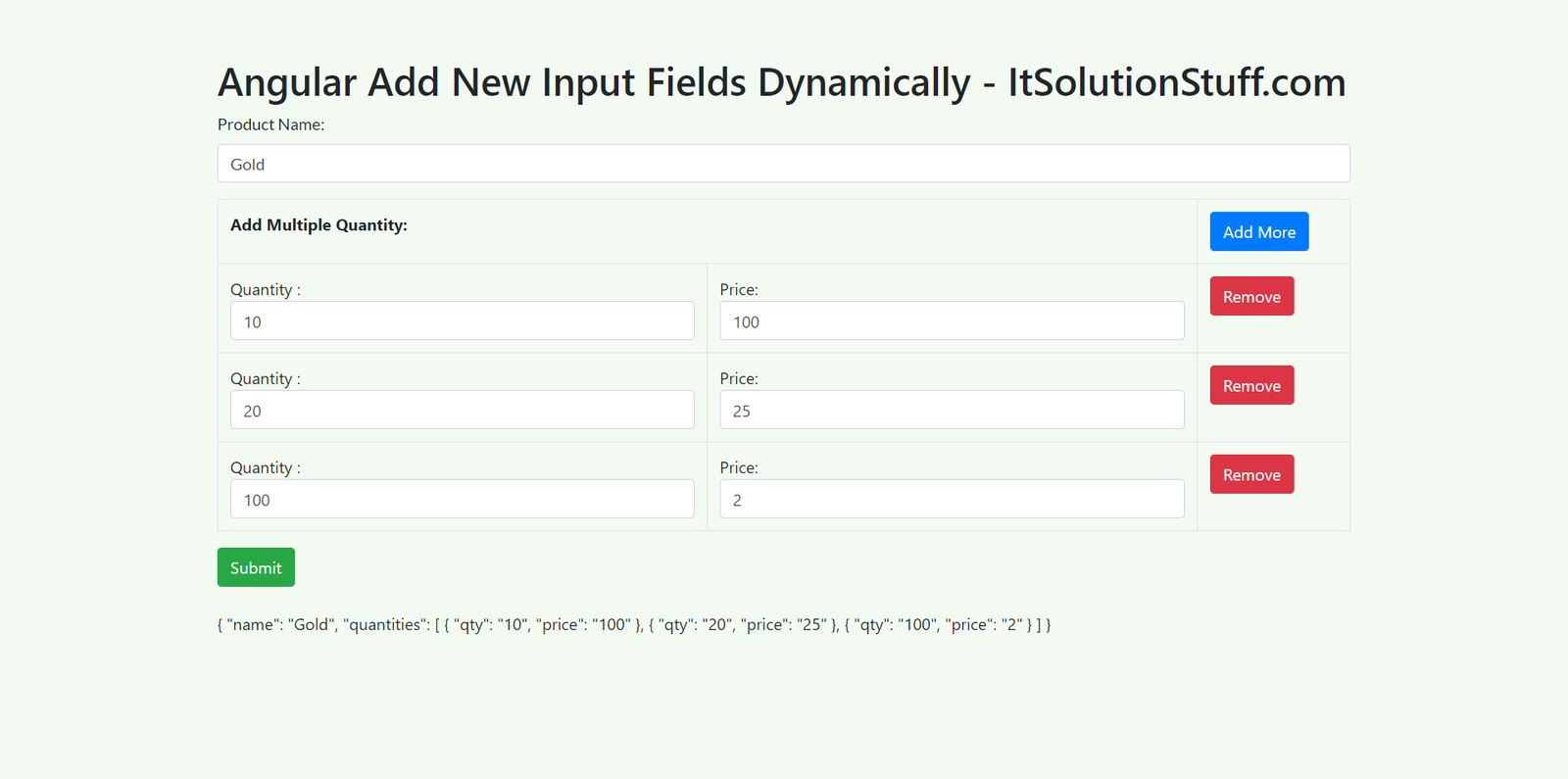Screen dimensions: 1568x779
Task: Click the Product Name label
Action: click(270, 124)
